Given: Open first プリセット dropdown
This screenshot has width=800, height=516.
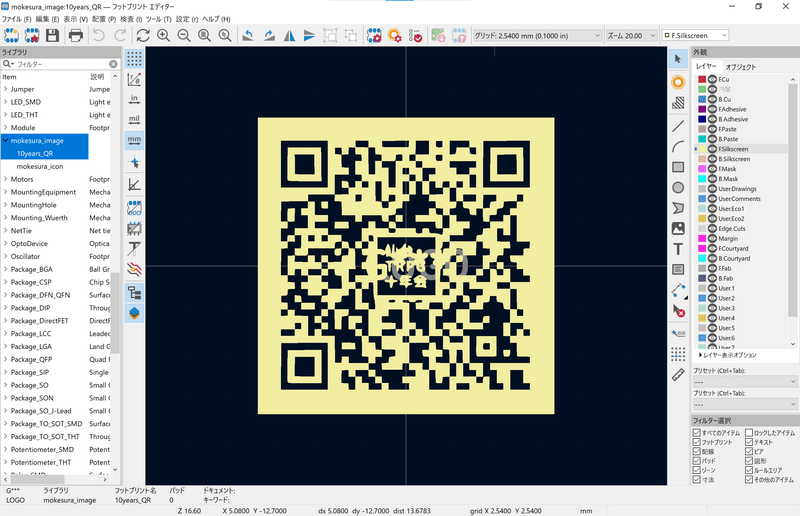Looking at the screenshot, I should pos(745,382).
